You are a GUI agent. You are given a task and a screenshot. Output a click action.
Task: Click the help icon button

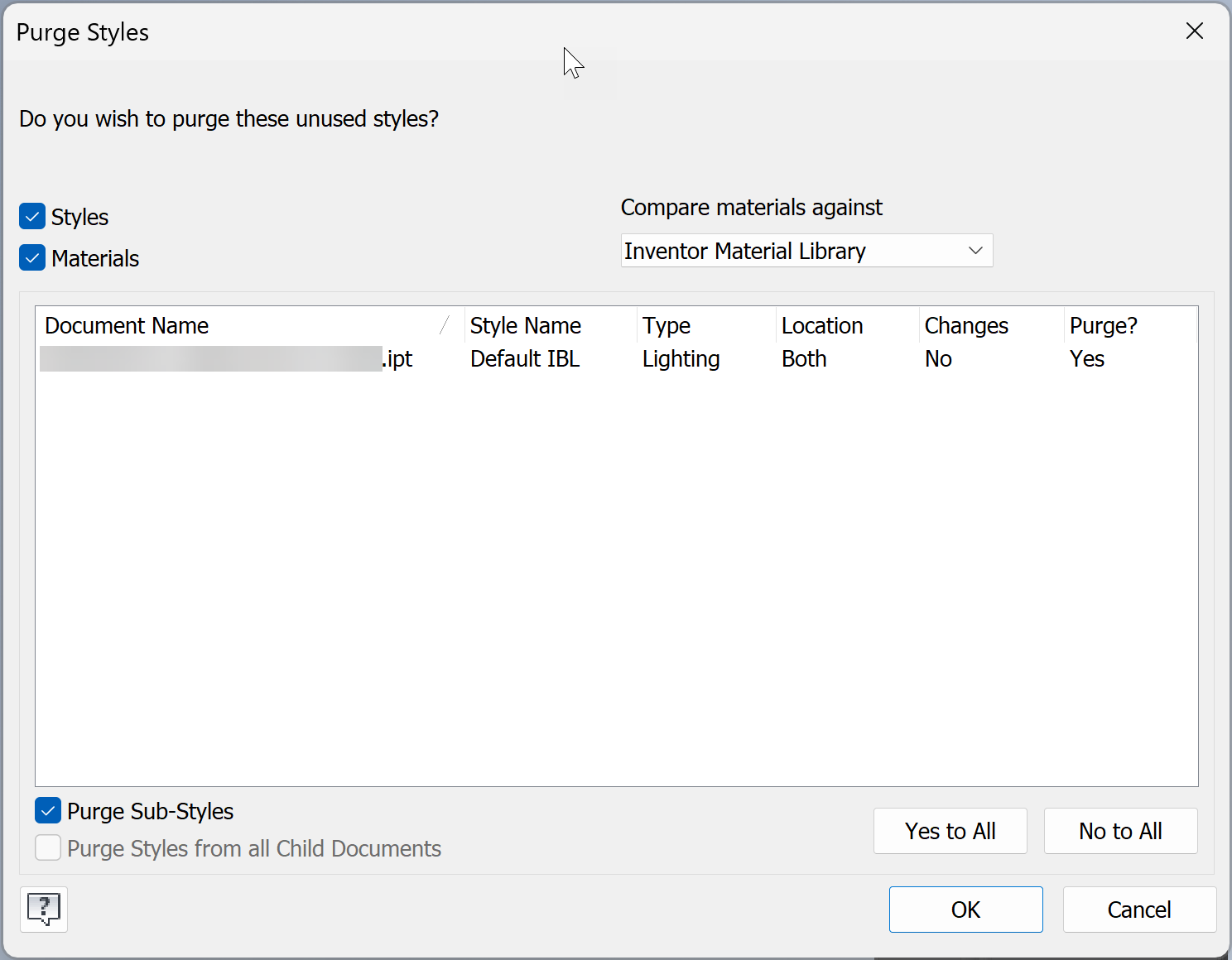pyautogui.click(x=44, y=909)
